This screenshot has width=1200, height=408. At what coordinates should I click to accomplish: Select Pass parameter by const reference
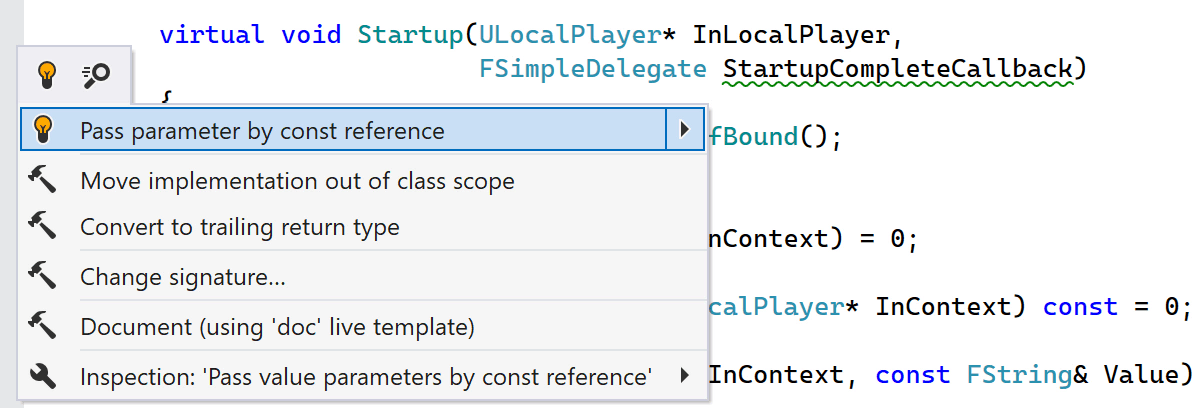coord(262,131)
